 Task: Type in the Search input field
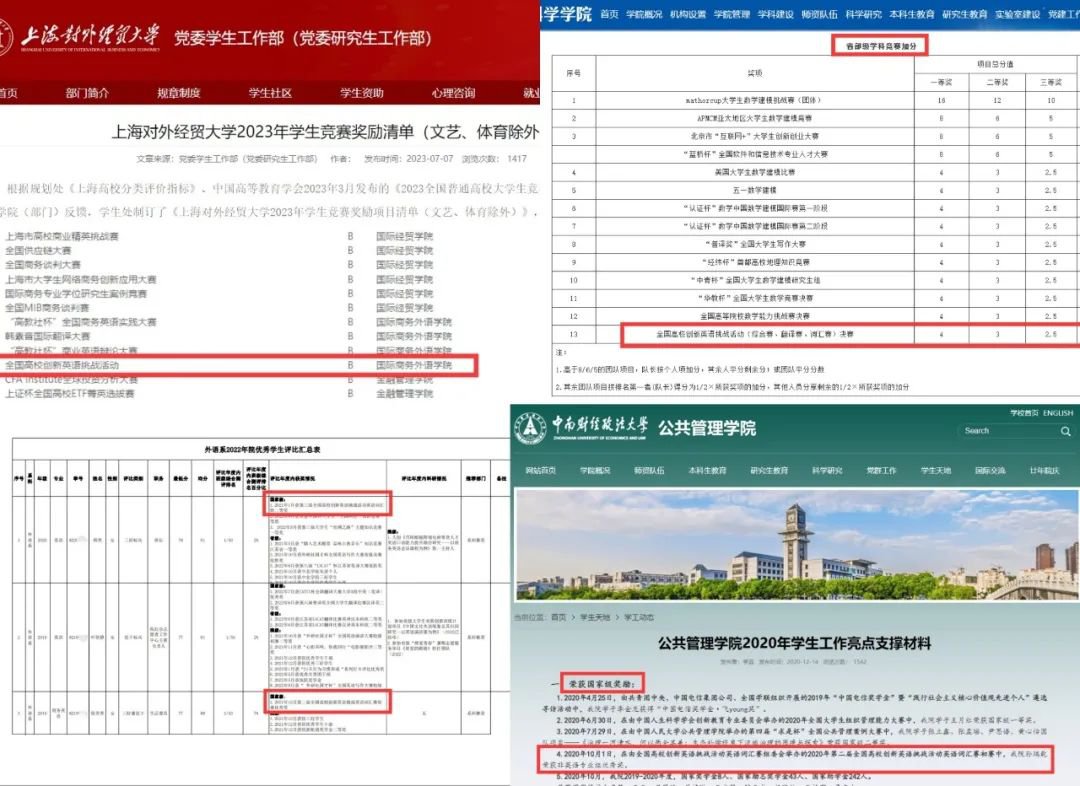click(x=1005, y=431)
